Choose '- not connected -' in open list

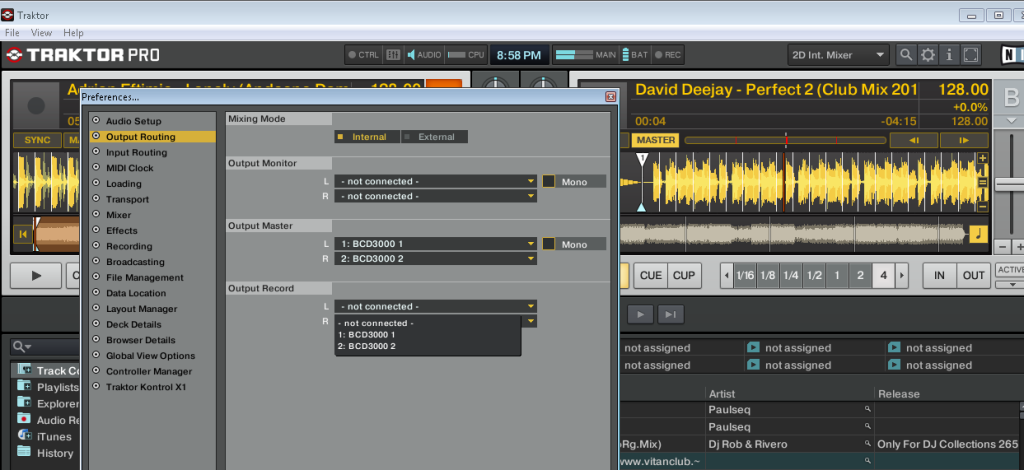coord(376,323)
